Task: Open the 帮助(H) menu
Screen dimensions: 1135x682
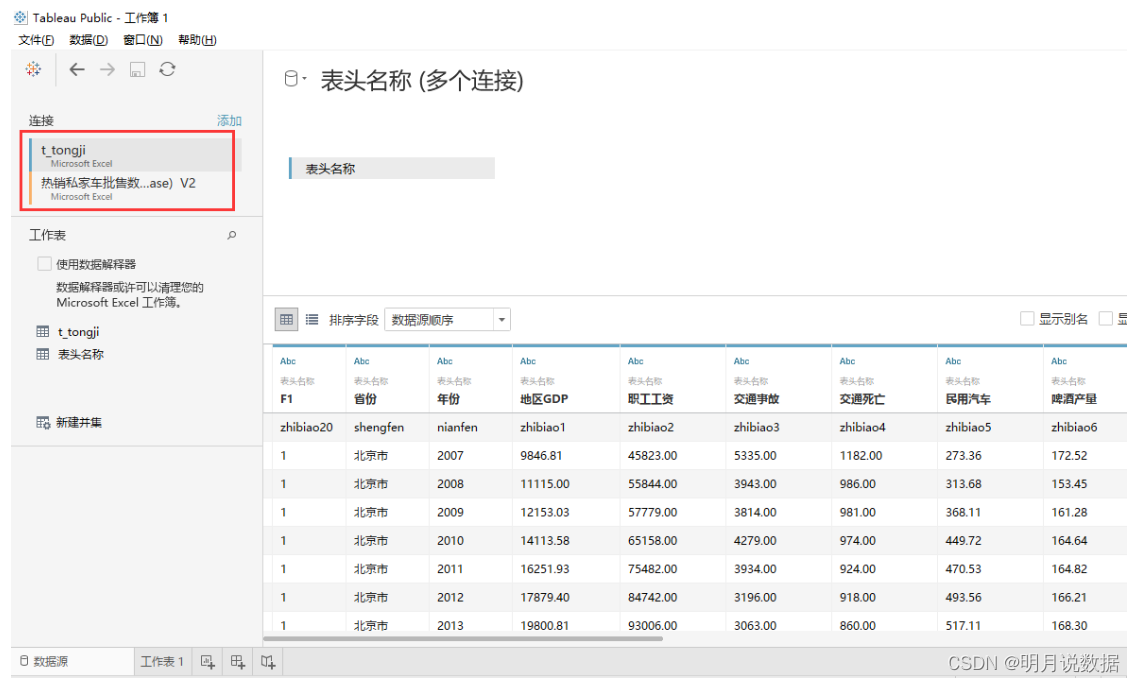Action: [x=197, y=40]
